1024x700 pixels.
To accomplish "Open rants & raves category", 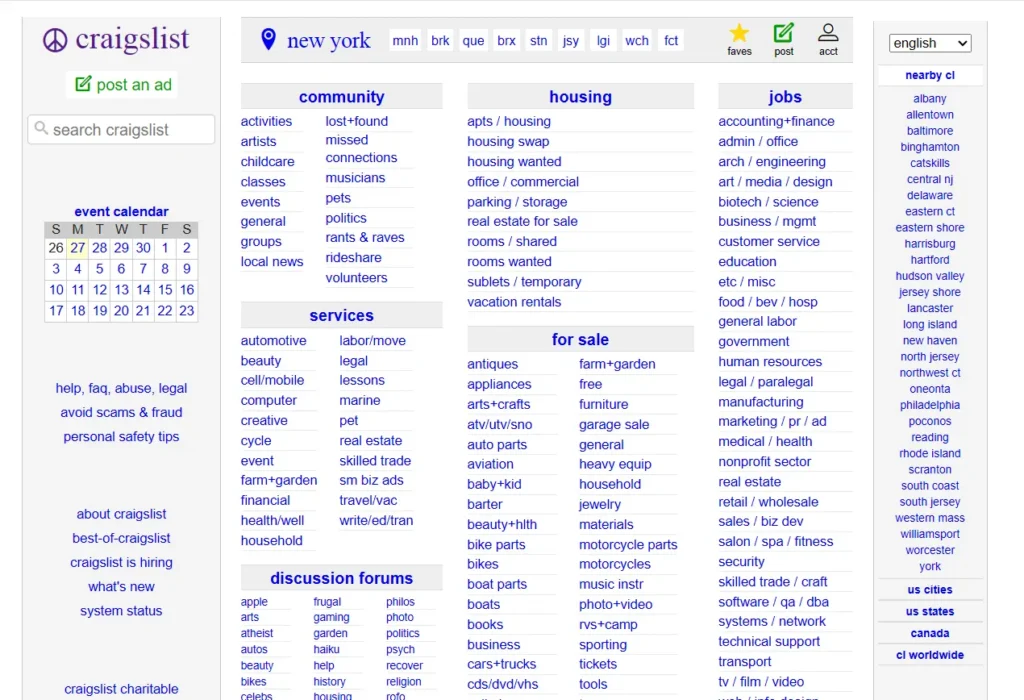I will [x=365, y=238].
